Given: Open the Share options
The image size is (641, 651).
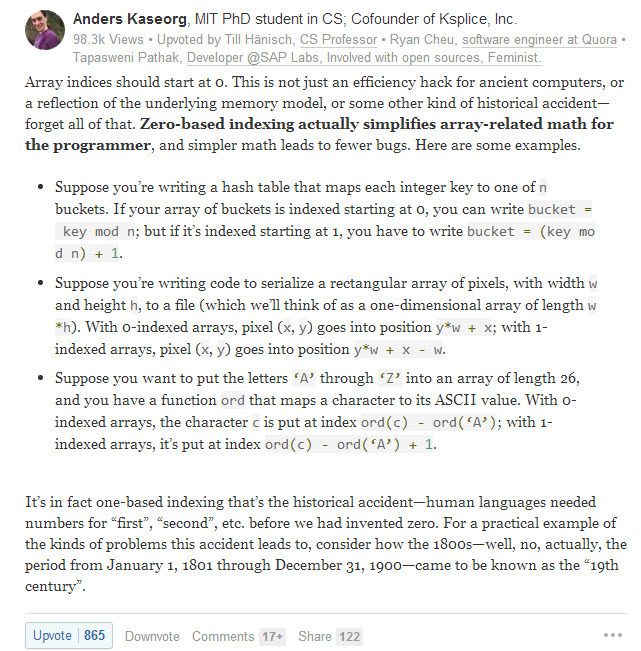Looking at the screenshot, I should pyautogui.click(x=314, y=636).
